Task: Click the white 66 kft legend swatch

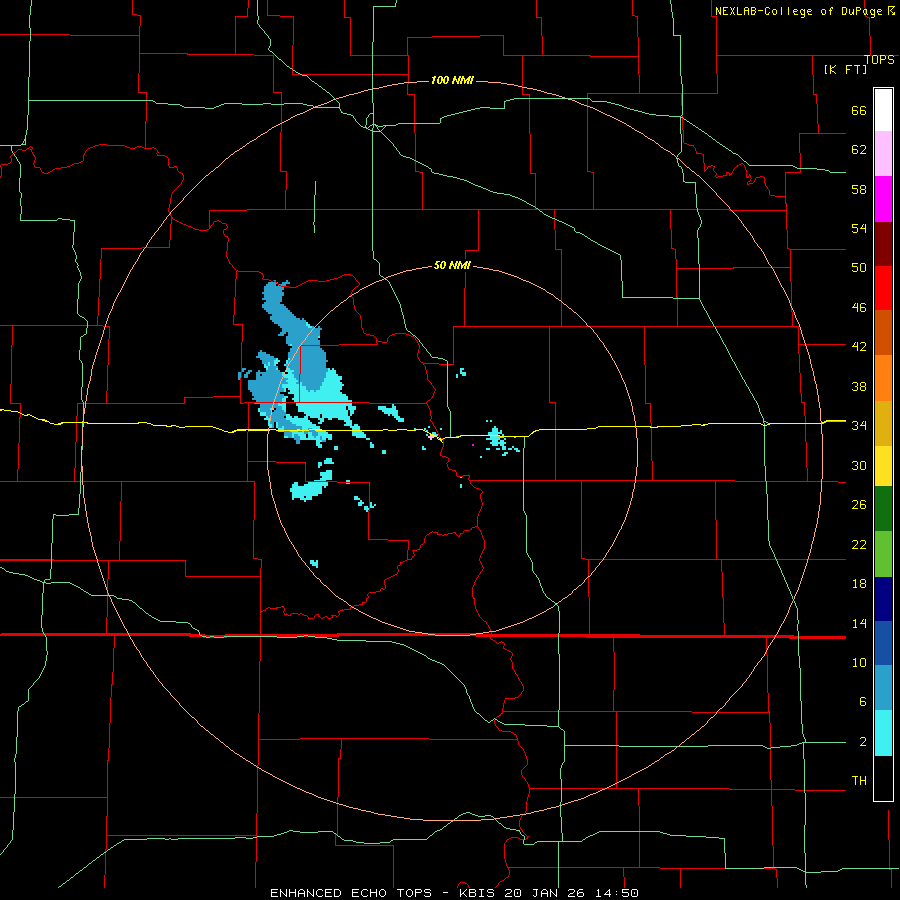Action: coord(883,110)
